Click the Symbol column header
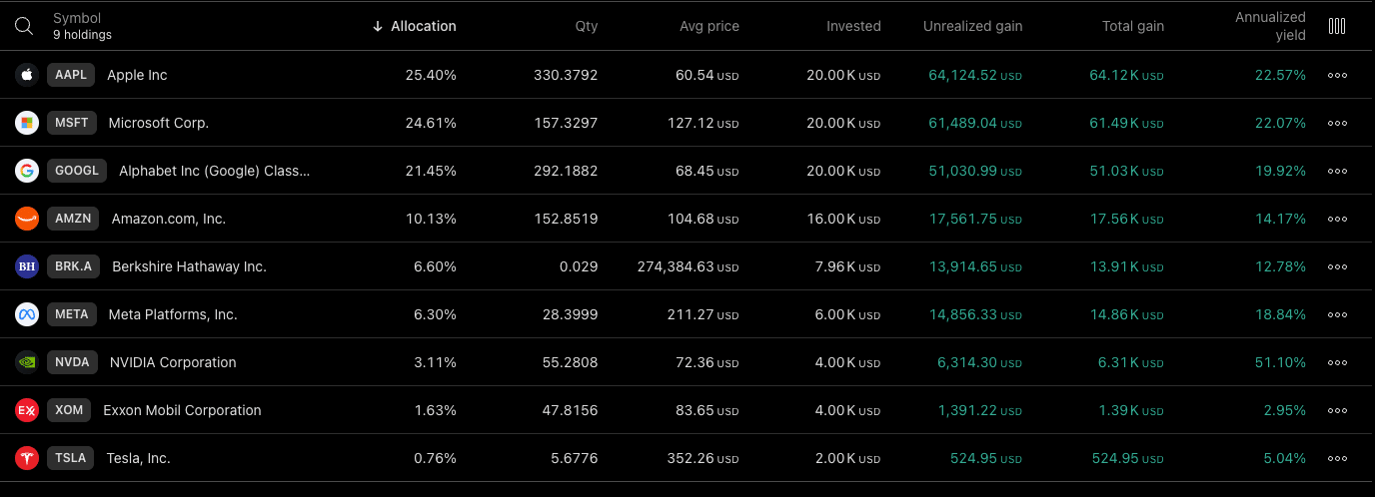This screenshot has height=497, width=1375. (77, 18)
